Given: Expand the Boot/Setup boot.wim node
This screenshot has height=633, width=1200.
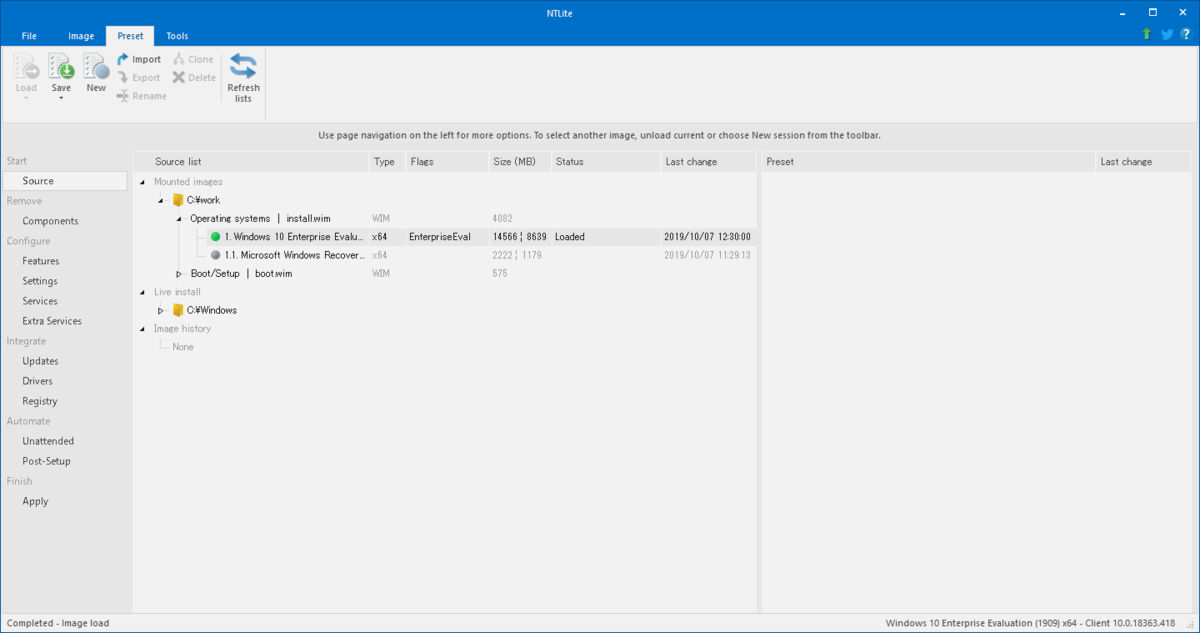Looking at the screenshot, I should pos(179,274).
